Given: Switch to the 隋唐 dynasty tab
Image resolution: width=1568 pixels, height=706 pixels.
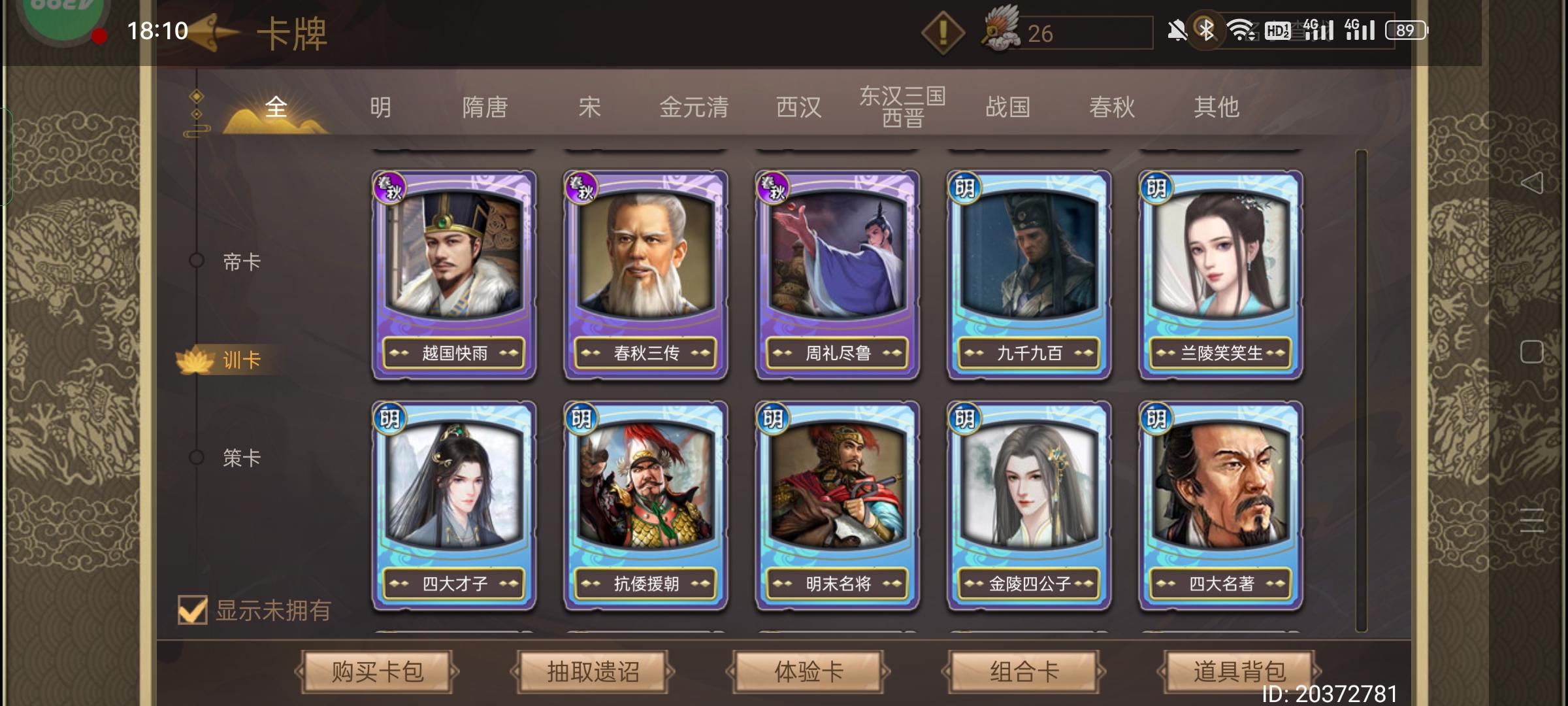Looking at the screenshot, I should pyautogui.click(x=485, y=107).
